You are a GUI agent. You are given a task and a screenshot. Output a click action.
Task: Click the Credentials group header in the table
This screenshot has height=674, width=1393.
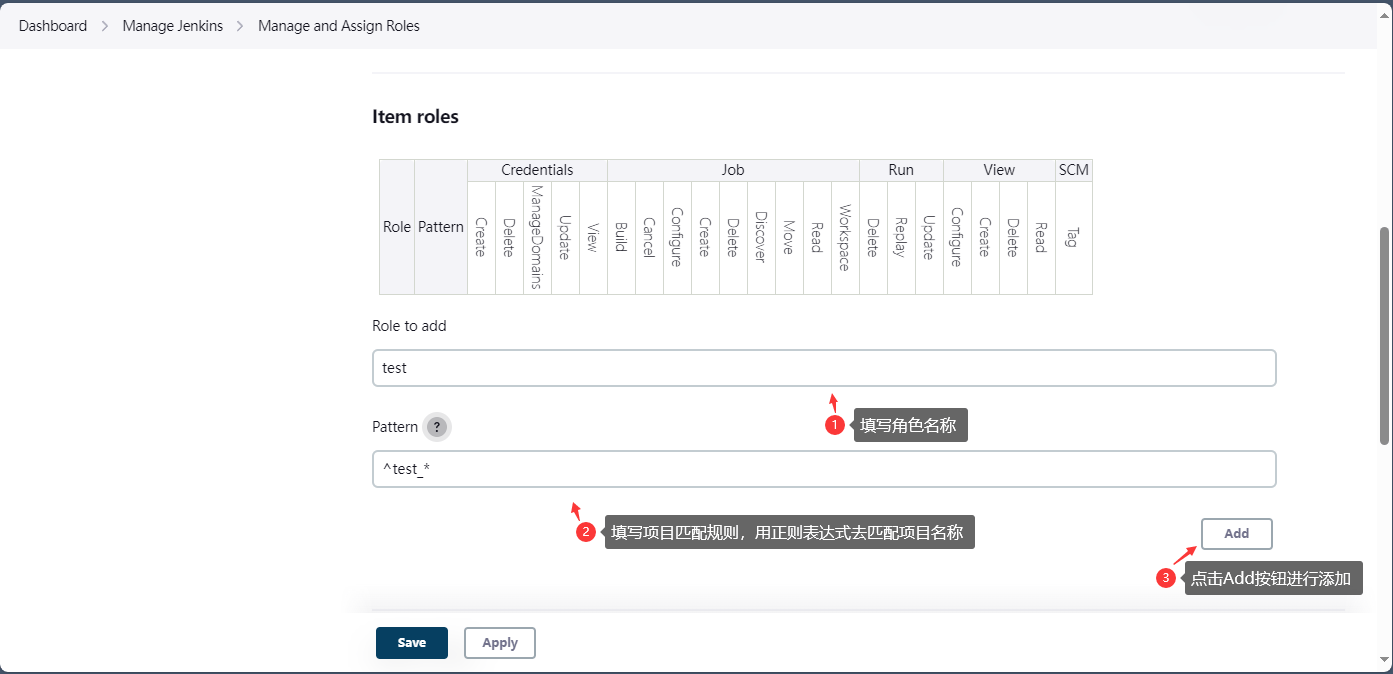pos(537,170)
